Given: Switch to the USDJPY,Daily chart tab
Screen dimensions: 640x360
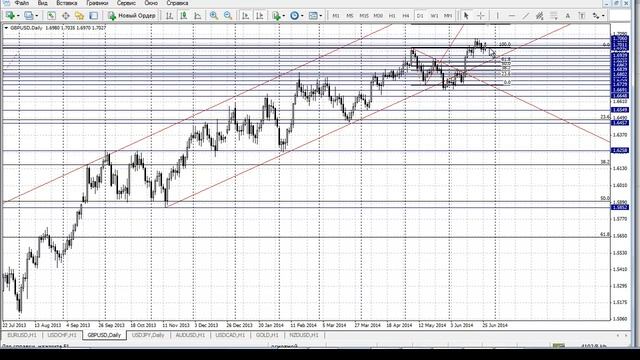Looking at the screenshot, I should pos(148,335).
